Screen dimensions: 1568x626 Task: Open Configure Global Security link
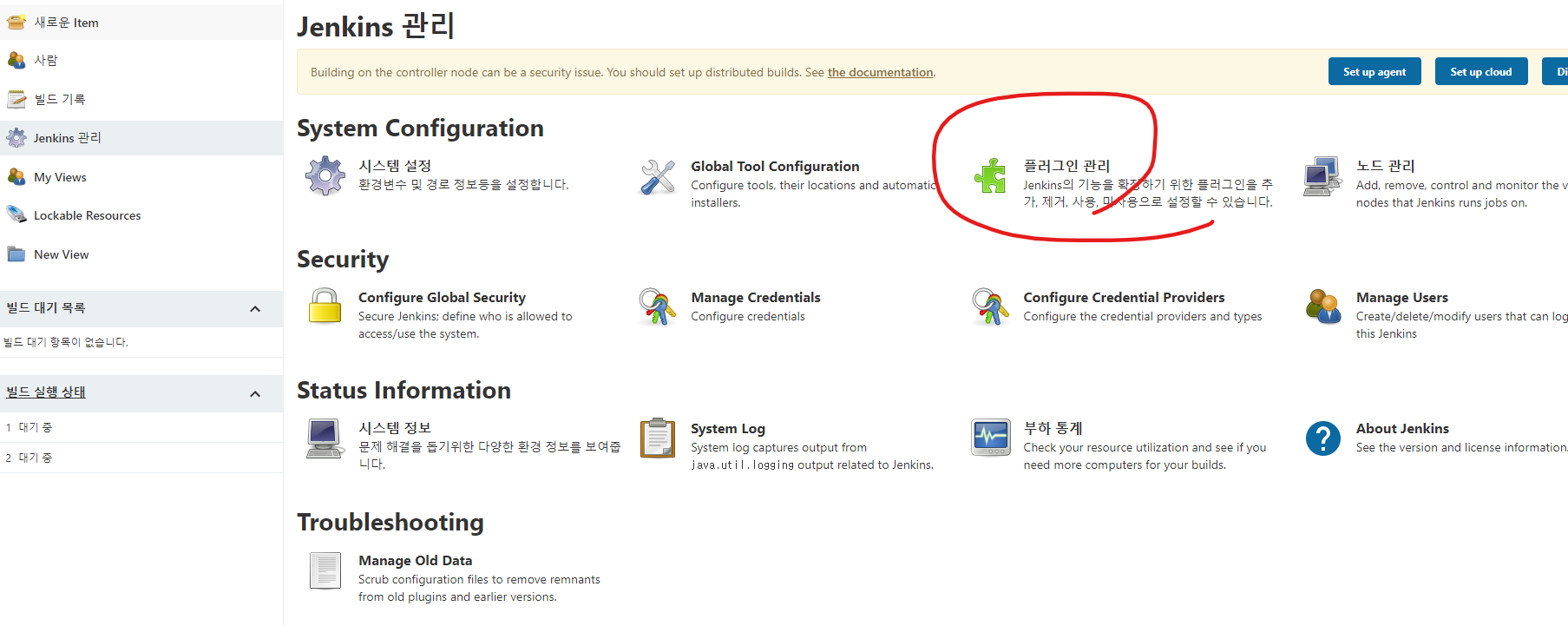[442, 297]
